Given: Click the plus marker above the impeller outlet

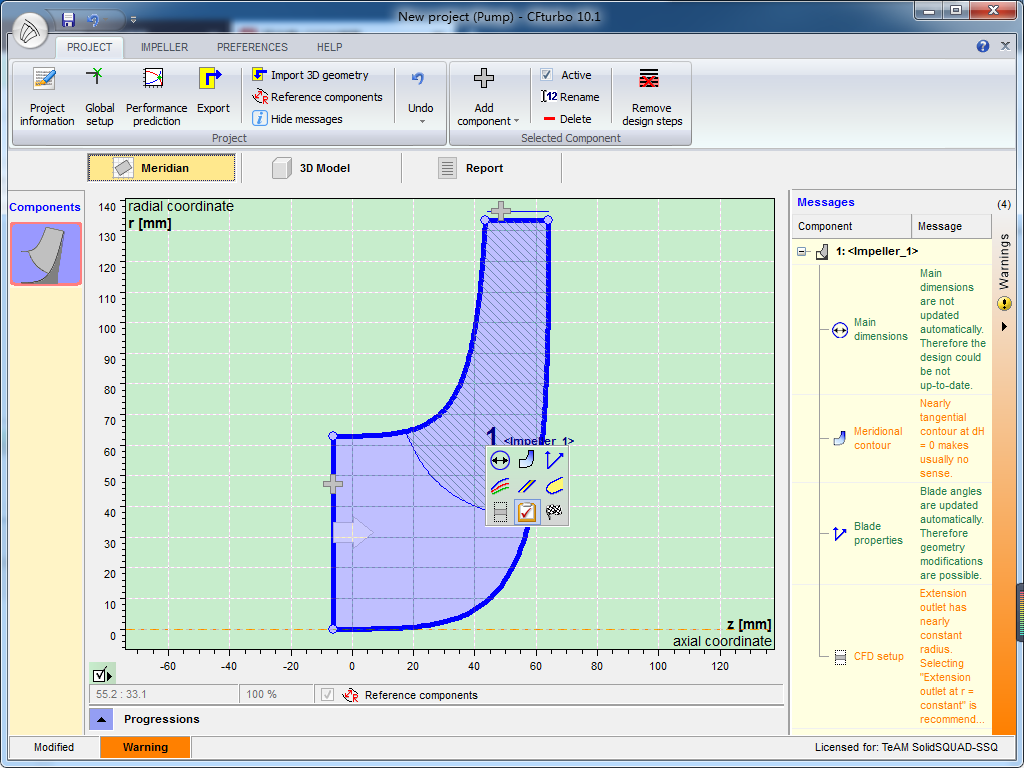Looking at the screenshot, I should [500, 210].
